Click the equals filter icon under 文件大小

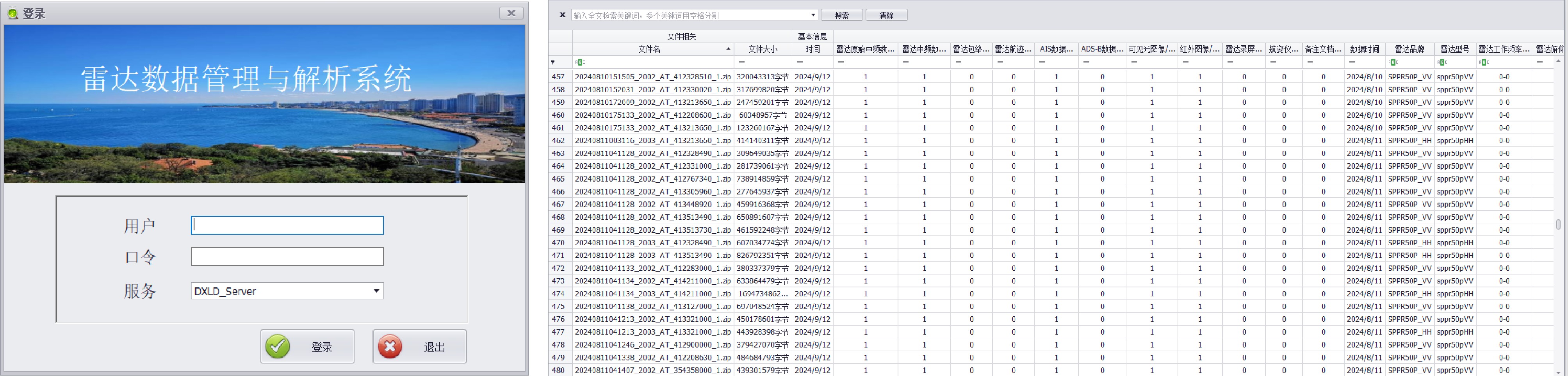click(741, 62)
